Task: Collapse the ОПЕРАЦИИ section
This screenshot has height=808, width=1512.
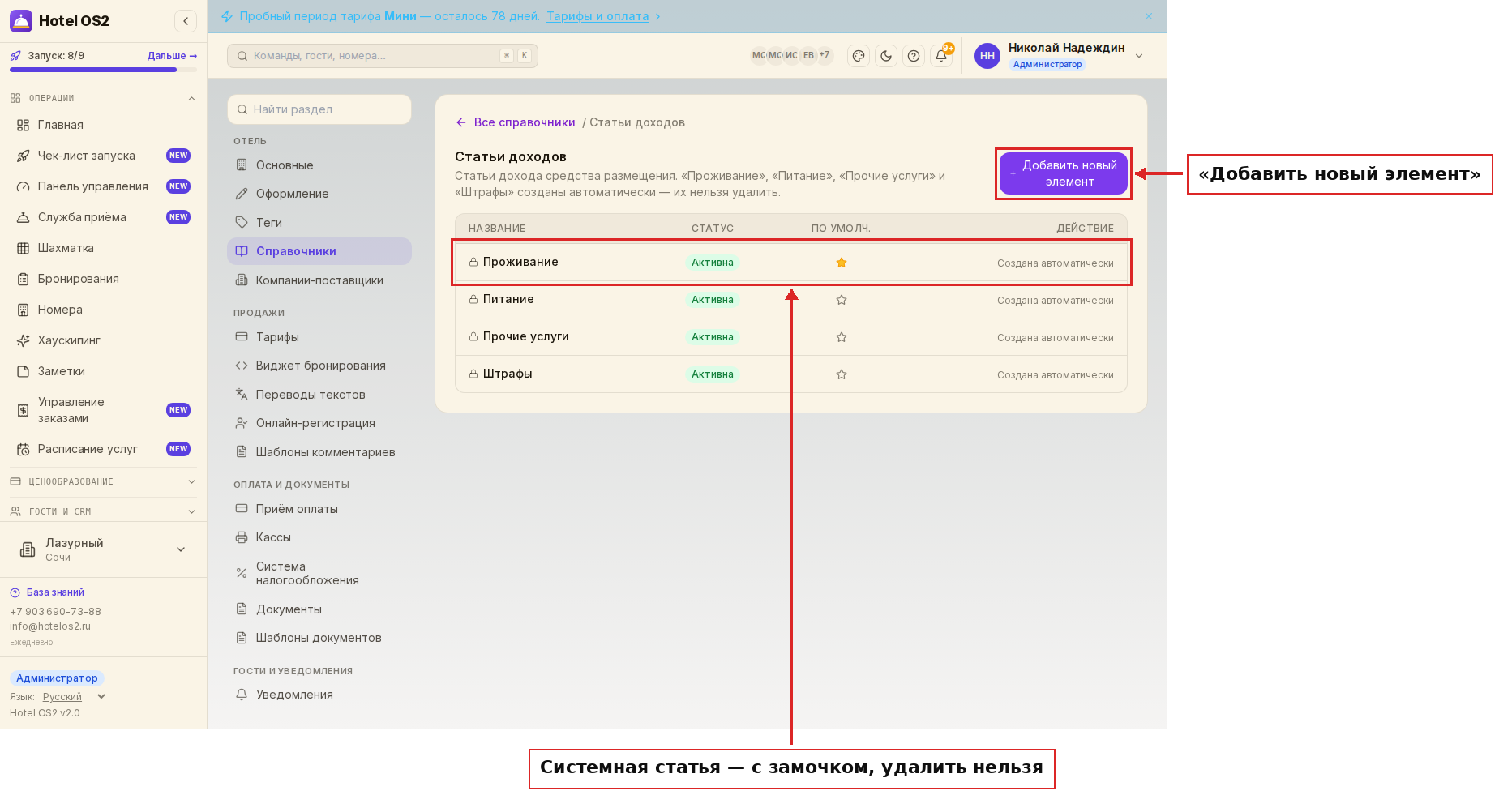Action: (191, 98)
